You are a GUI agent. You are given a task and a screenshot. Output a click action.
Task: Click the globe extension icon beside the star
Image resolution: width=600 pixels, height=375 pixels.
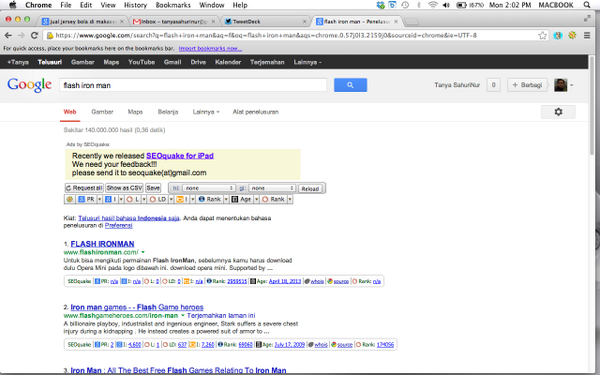(558, 36)
